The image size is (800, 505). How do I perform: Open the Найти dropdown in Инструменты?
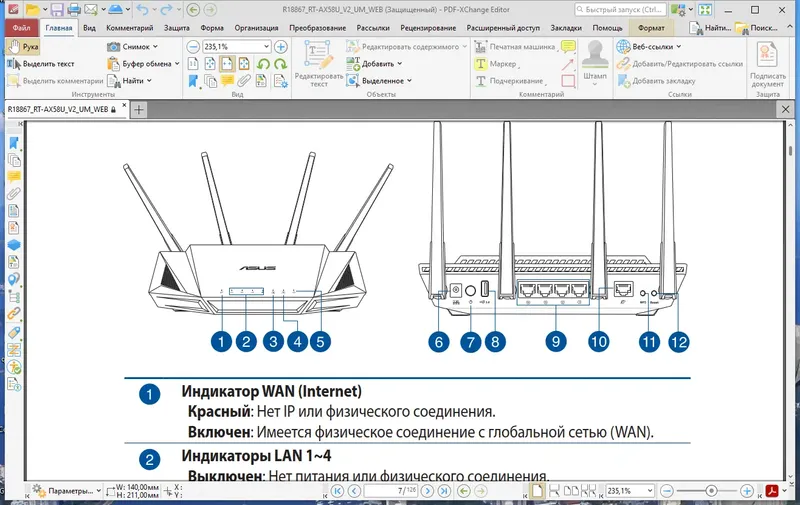point(130,81)
